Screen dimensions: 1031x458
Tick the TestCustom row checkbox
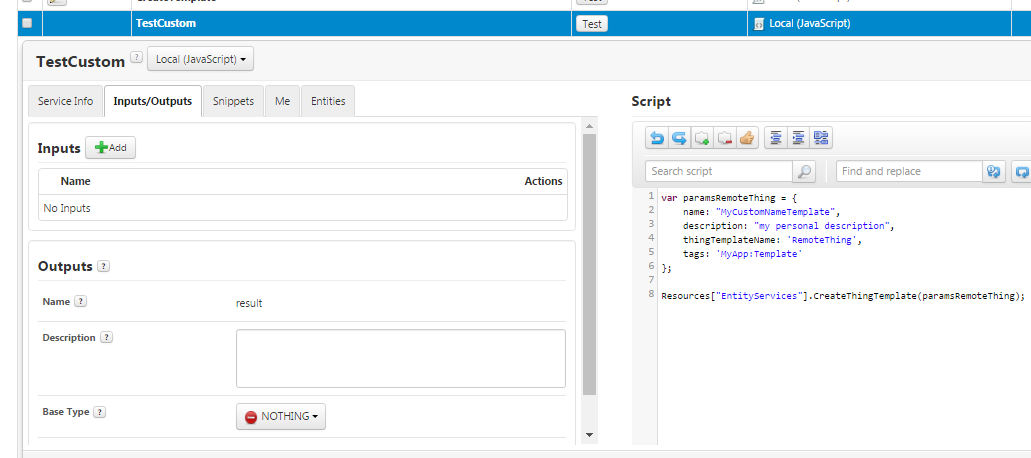[x=27, y=24]
